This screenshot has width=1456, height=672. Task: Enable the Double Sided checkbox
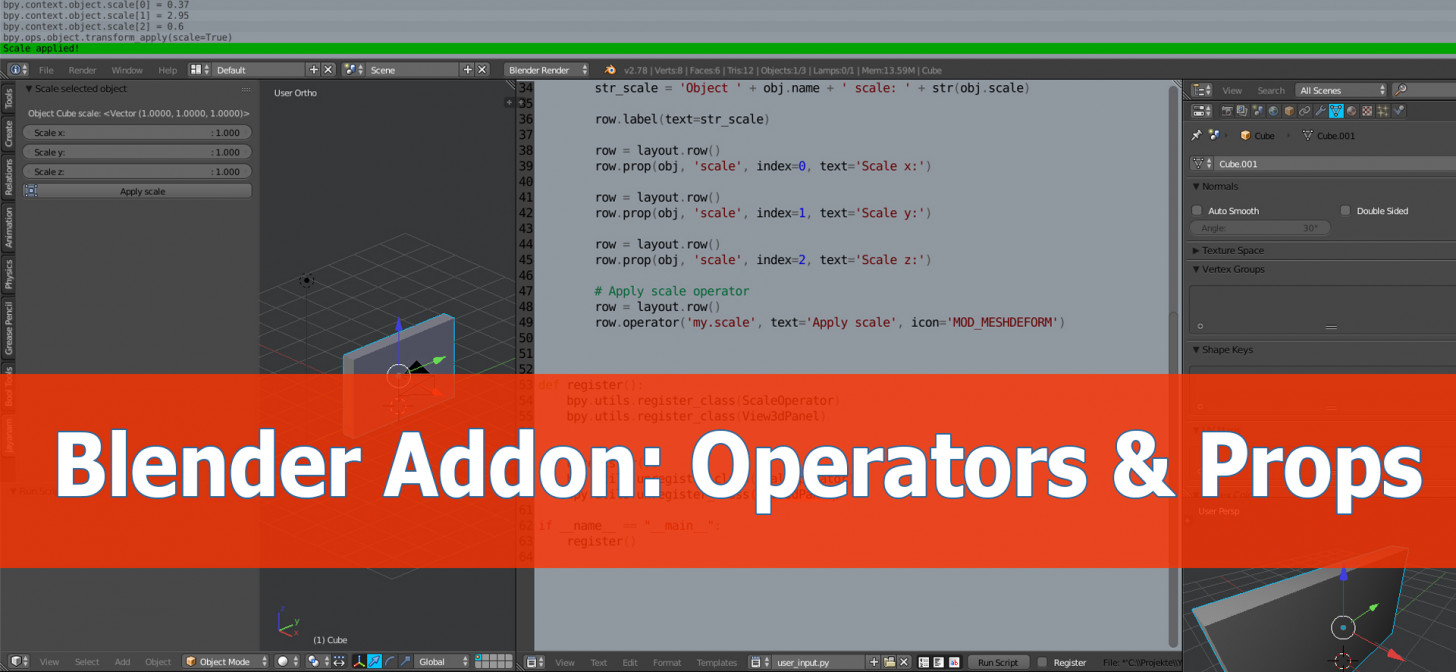click(1345, 210)
